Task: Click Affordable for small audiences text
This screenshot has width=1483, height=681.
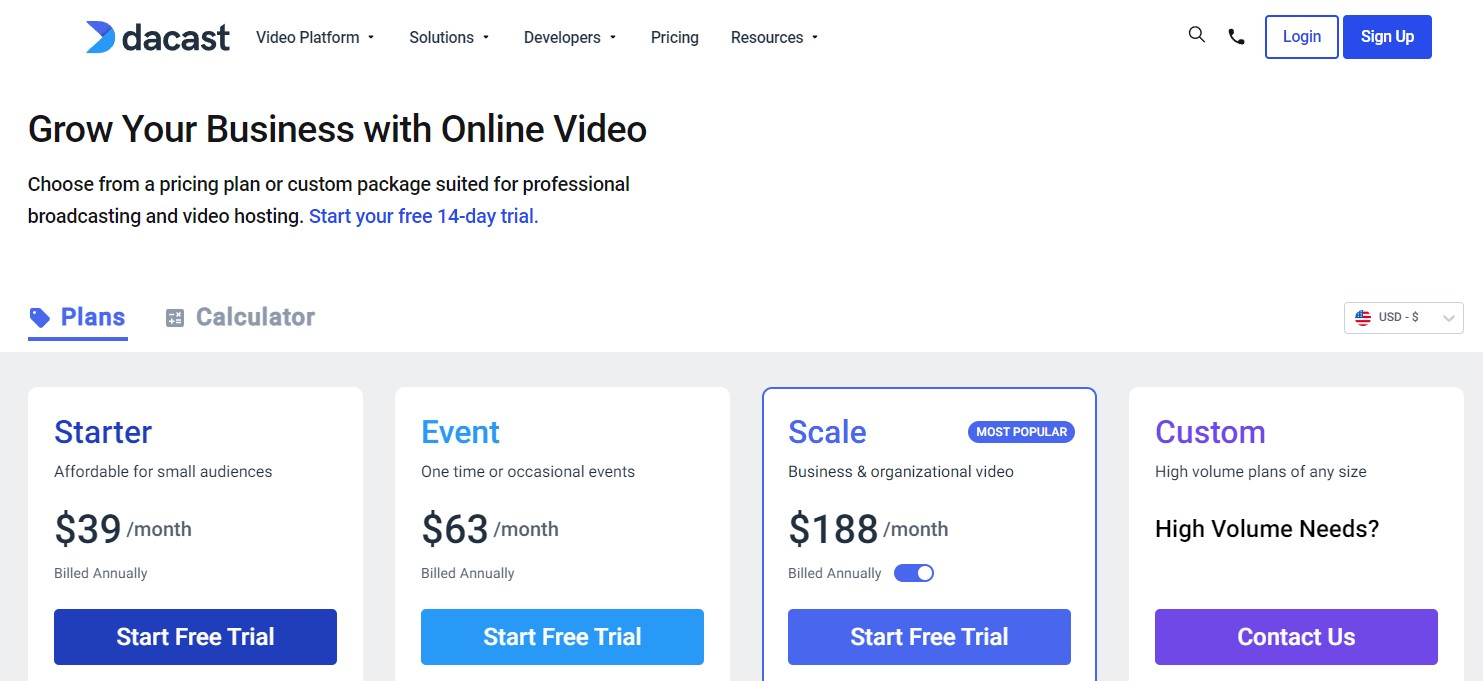Action: point(163,471)
